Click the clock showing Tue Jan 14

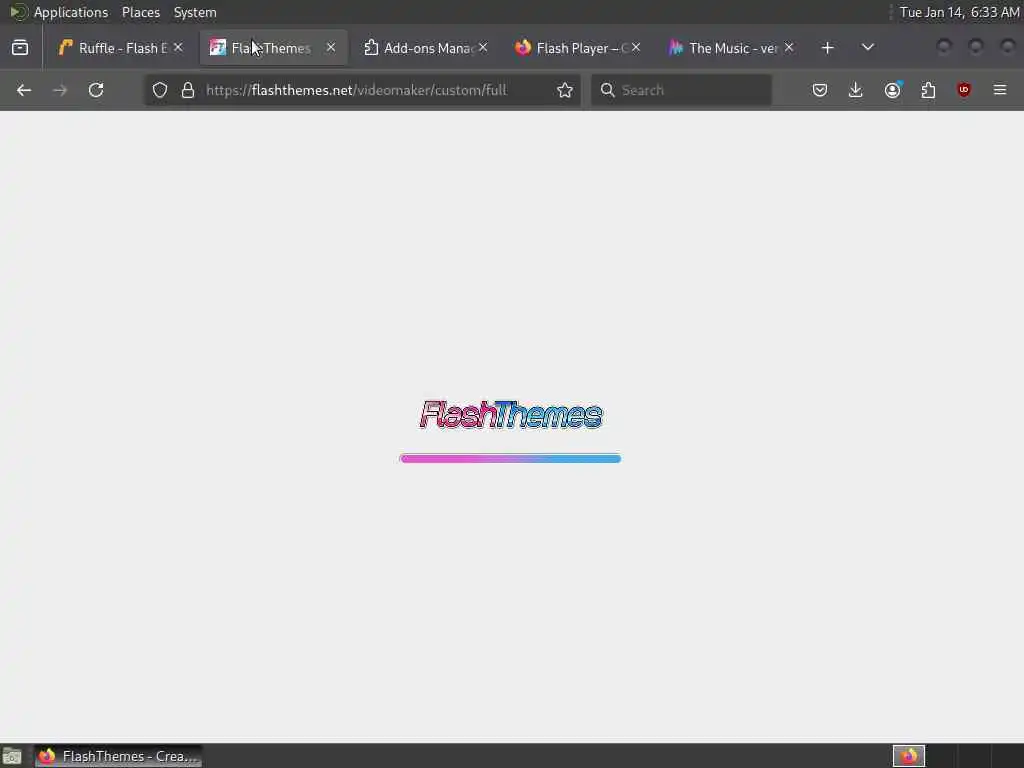point(959,12)
